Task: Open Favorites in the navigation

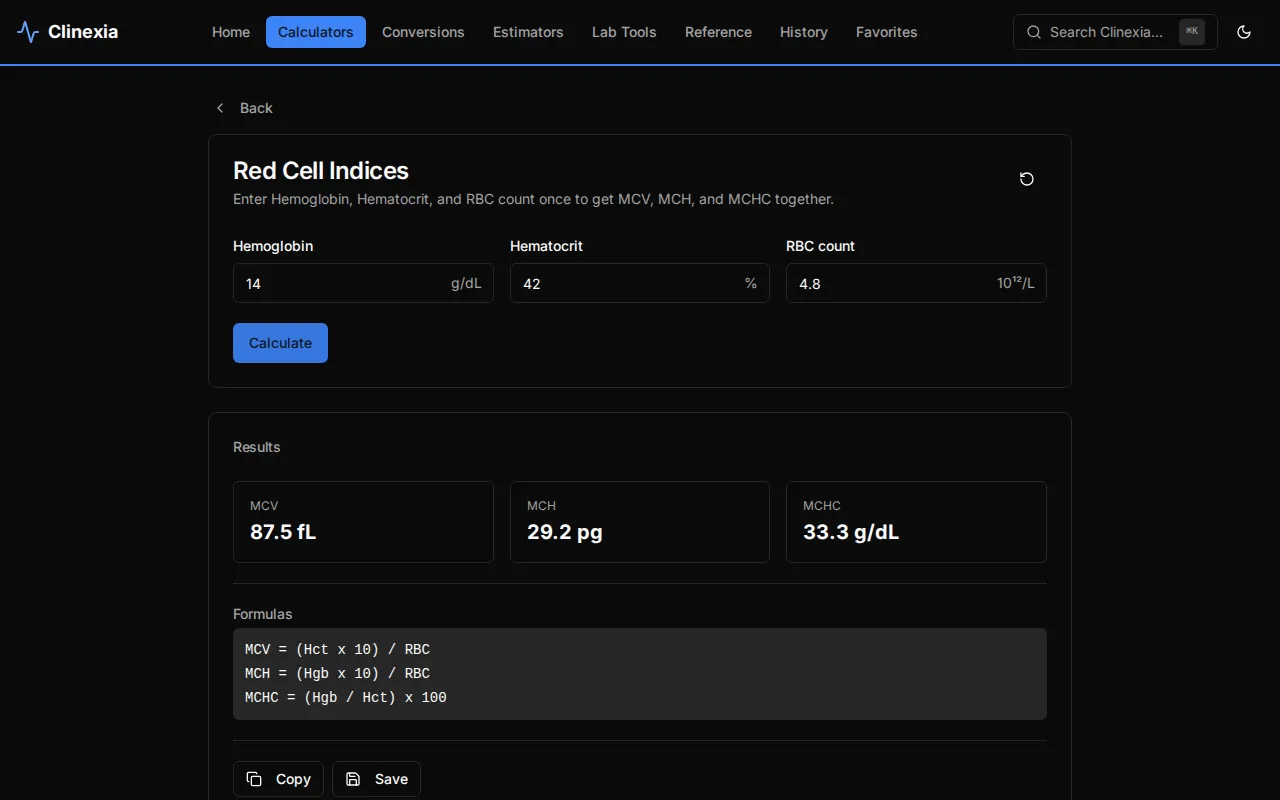Action: point(887,32)
